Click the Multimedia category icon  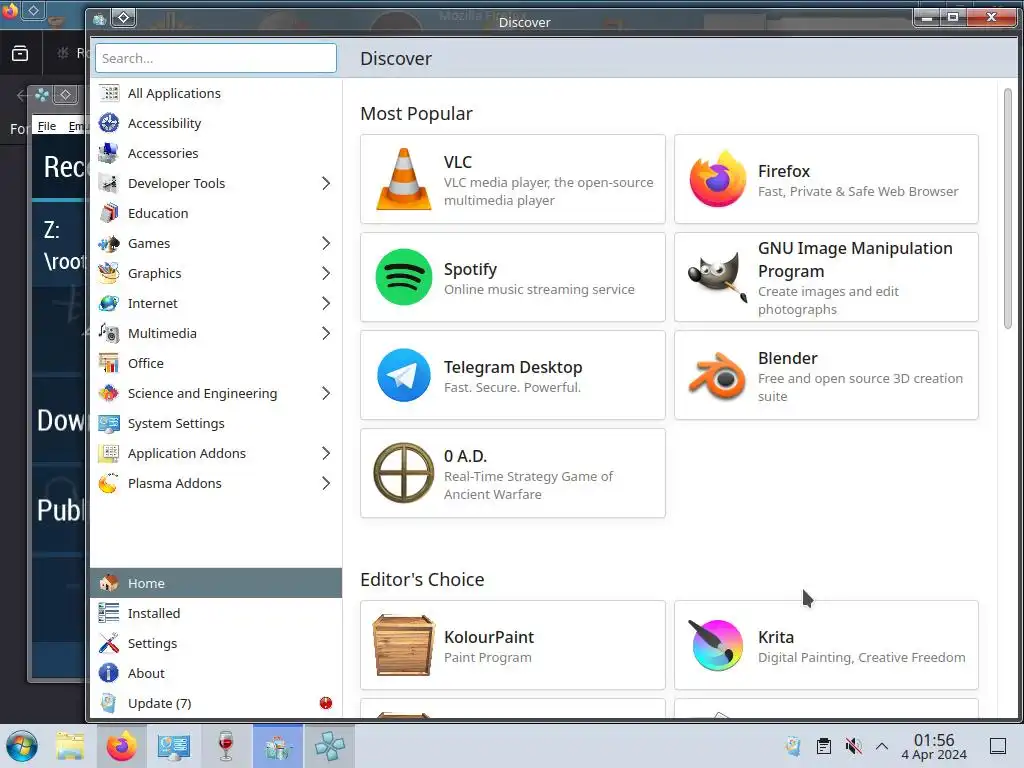109,334
